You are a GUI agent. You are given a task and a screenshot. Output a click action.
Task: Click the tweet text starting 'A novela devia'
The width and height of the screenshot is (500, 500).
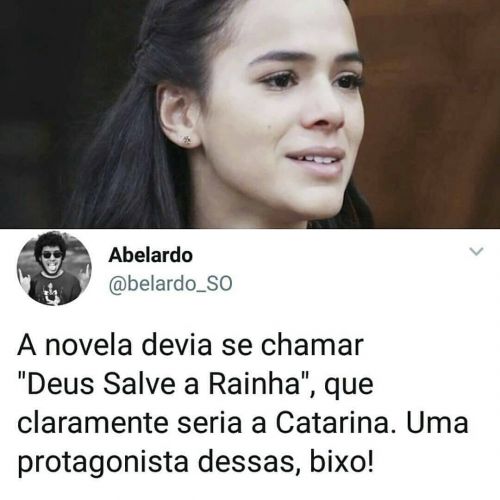[243, 404]
